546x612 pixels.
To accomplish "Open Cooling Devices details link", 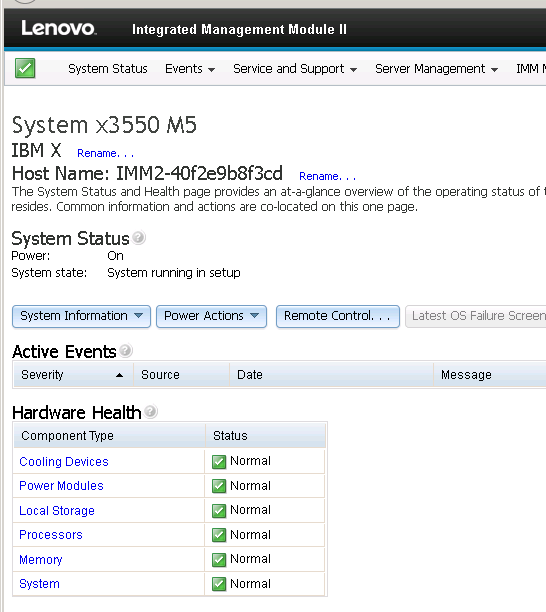I will tap(64, 462).
